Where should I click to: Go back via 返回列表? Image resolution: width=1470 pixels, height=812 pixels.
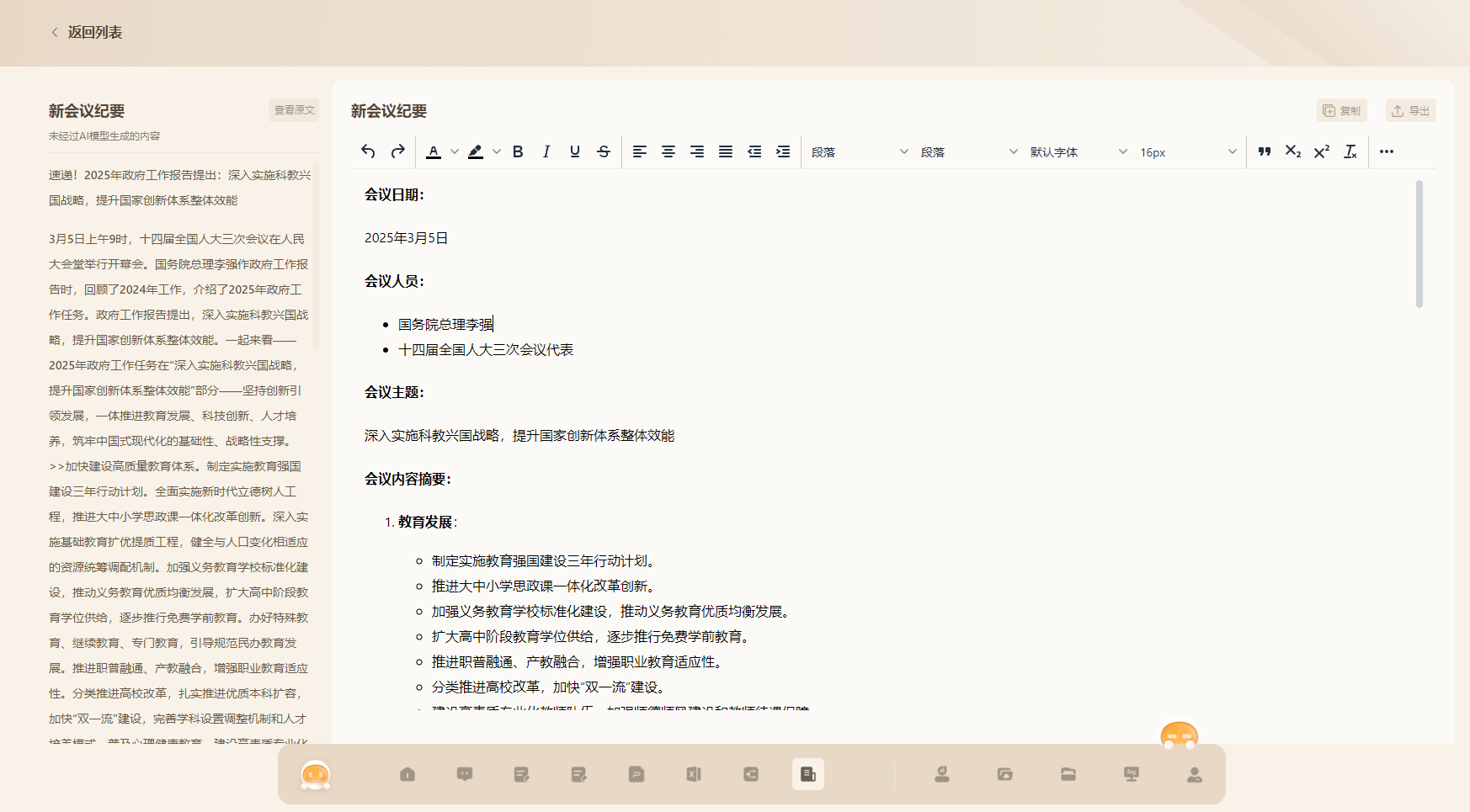point(87,33)
